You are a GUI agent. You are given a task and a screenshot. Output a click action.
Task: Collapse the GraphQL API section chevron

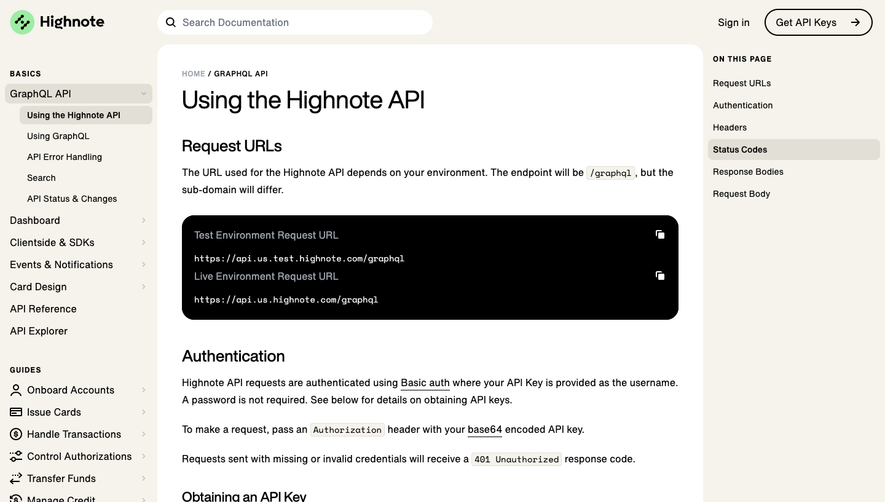pyautogui.click(x=143, y=94)
